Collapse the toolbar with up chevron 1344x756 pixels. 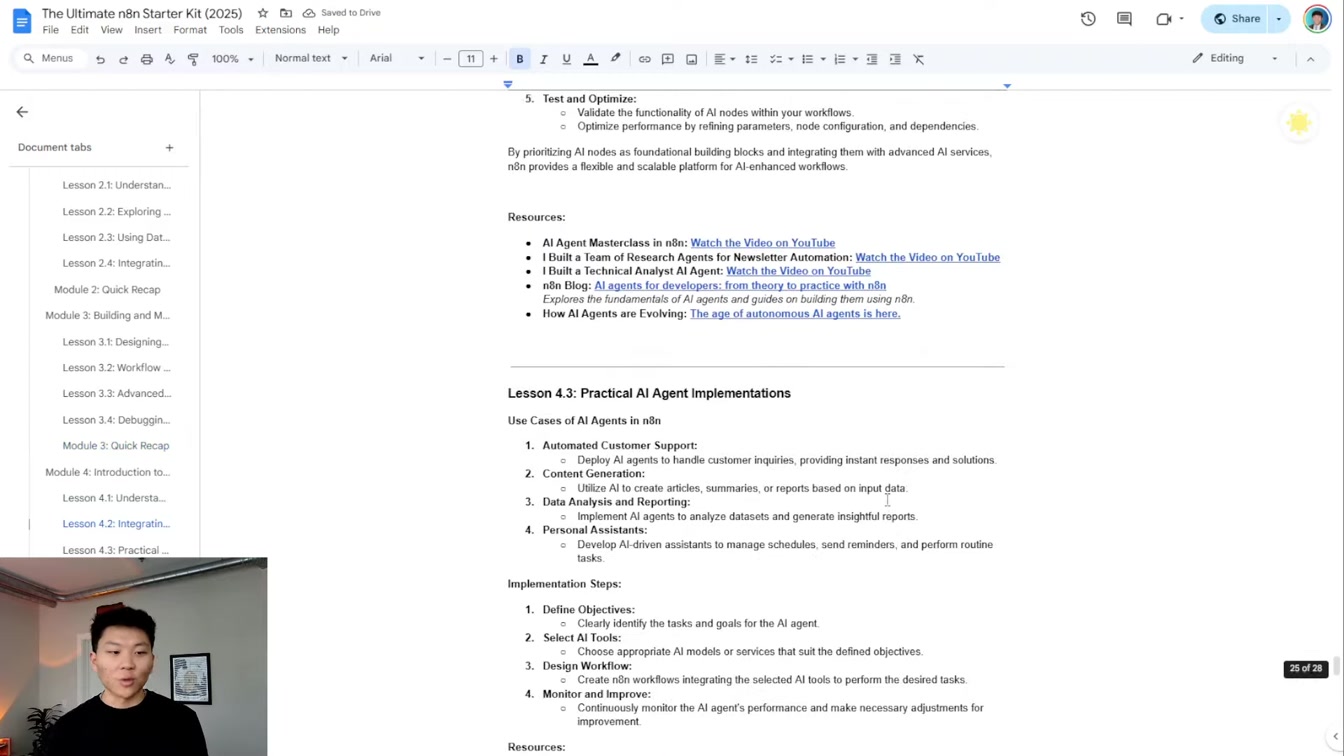(1310, 59)
